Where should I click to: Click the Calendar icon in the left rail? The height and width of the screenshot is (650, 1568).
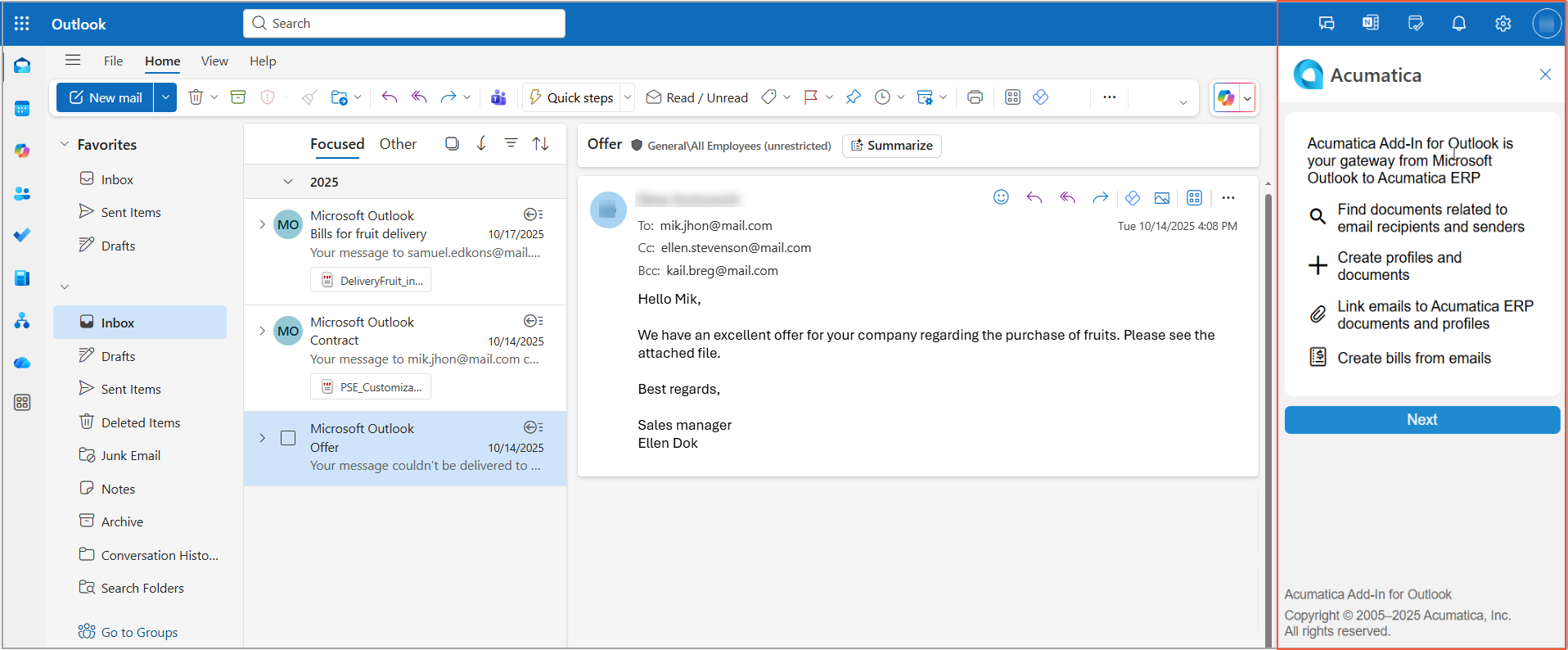coord(22,108)
